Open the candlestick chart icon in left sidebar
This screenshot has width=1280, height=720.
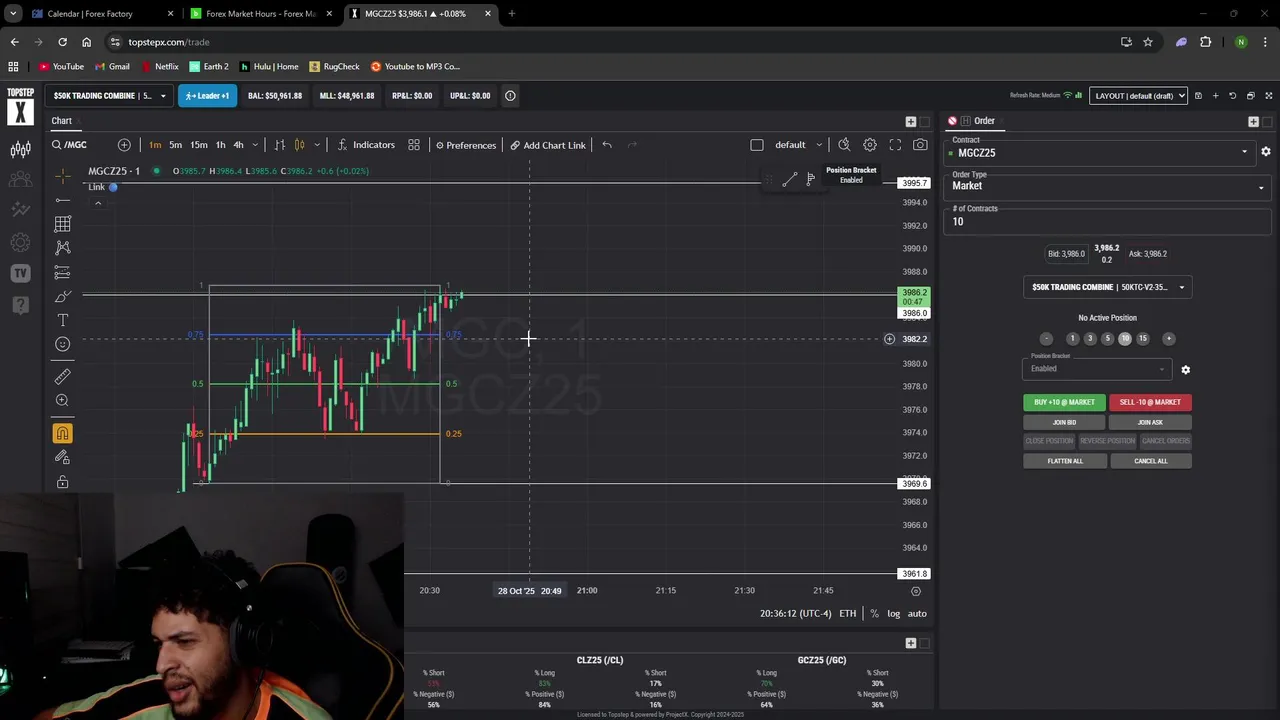pos(20,150)
